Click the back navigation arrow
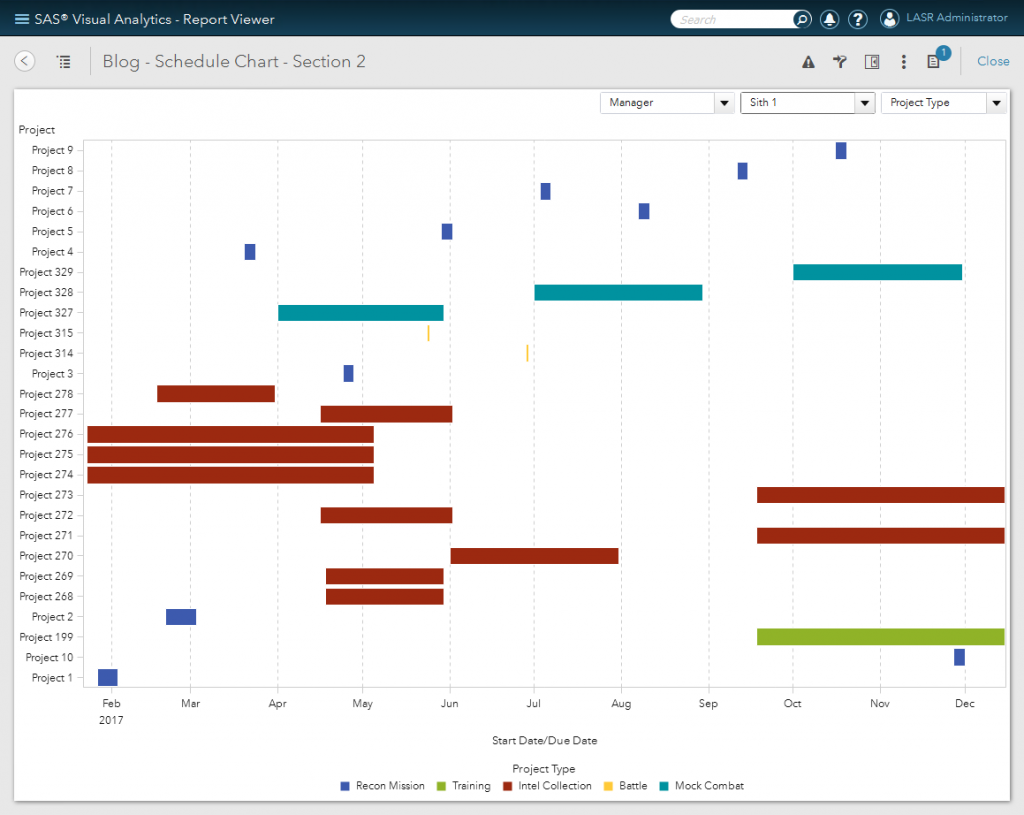The image size is (1024, 815). [24, 61]
